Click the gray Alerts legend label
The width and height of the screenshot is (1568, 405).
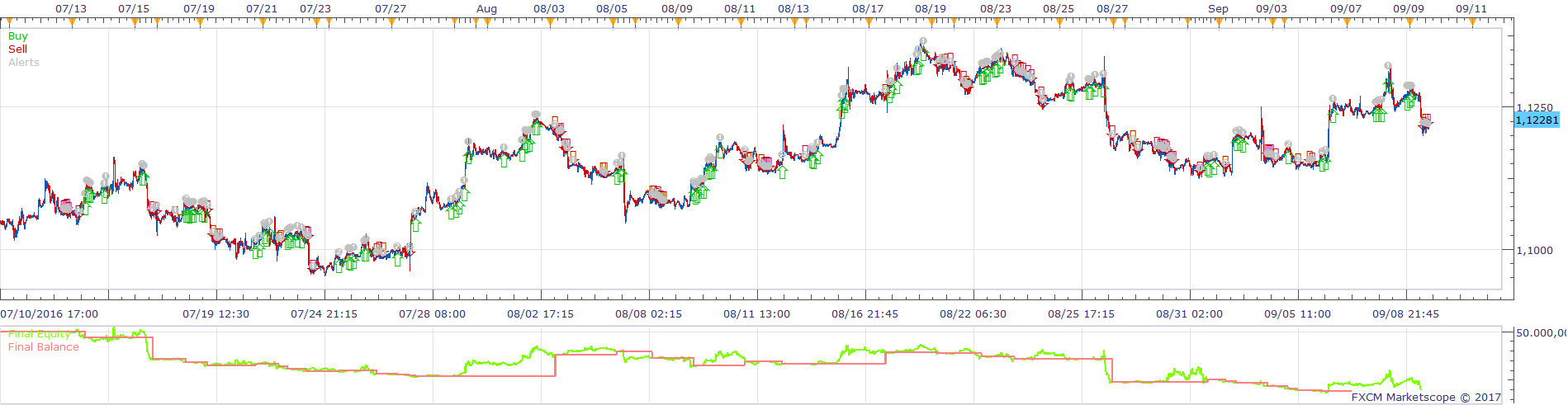(x=24, y=63)
